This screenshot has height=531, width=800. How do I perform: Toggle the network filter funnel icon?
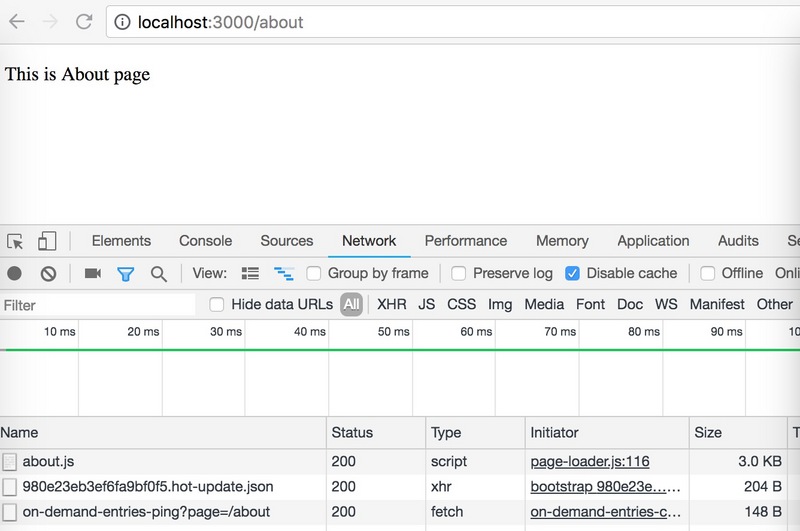point(126,273)
